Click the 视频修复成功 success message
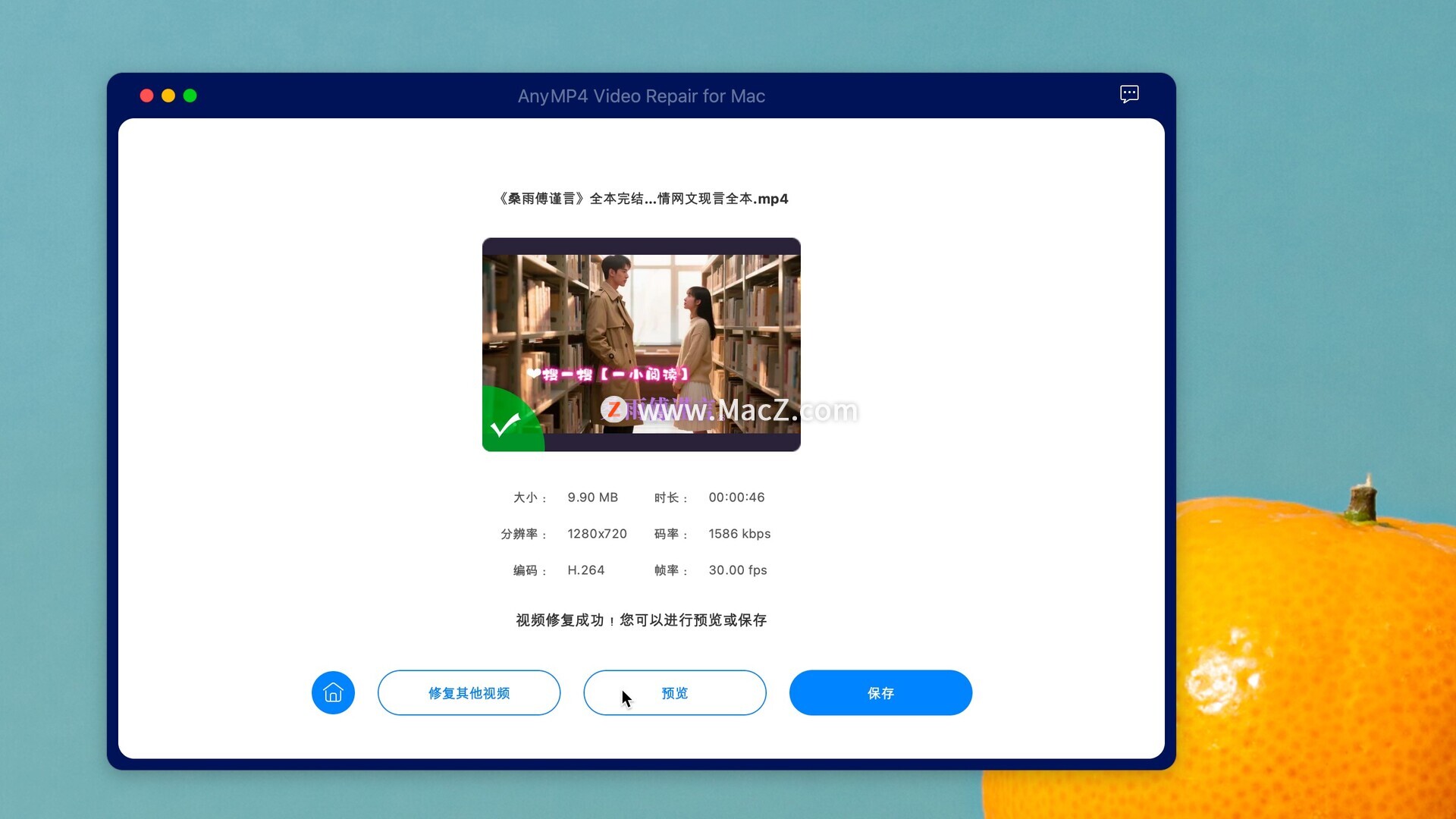This screenshot has width=1456, height=819. [641, 620]
